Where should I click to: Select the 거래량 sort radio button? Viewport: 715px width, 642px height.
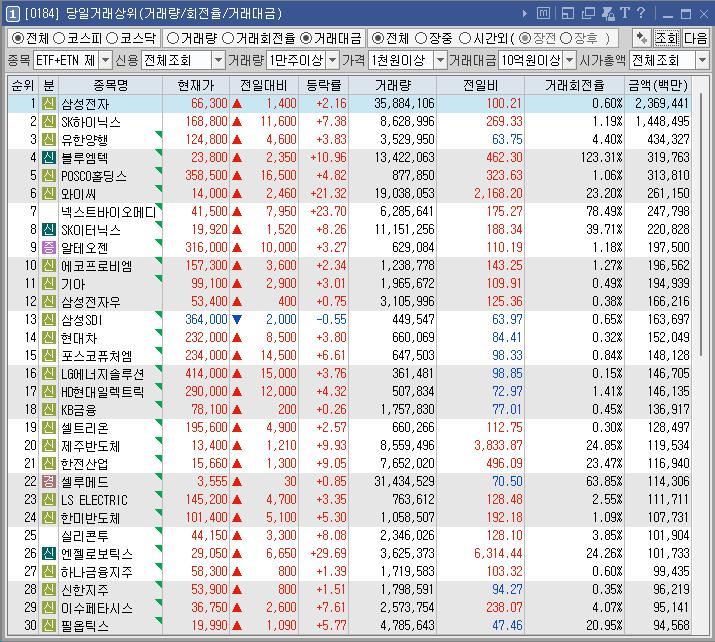point(172,38)
